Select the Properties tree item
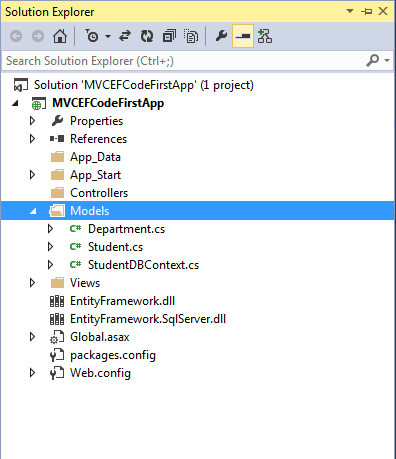 pos(96,121)
